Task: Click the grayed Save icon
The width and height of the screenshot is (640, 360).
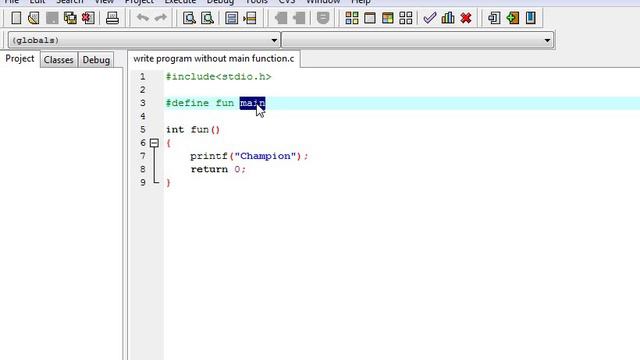Action: coord(52,18)
